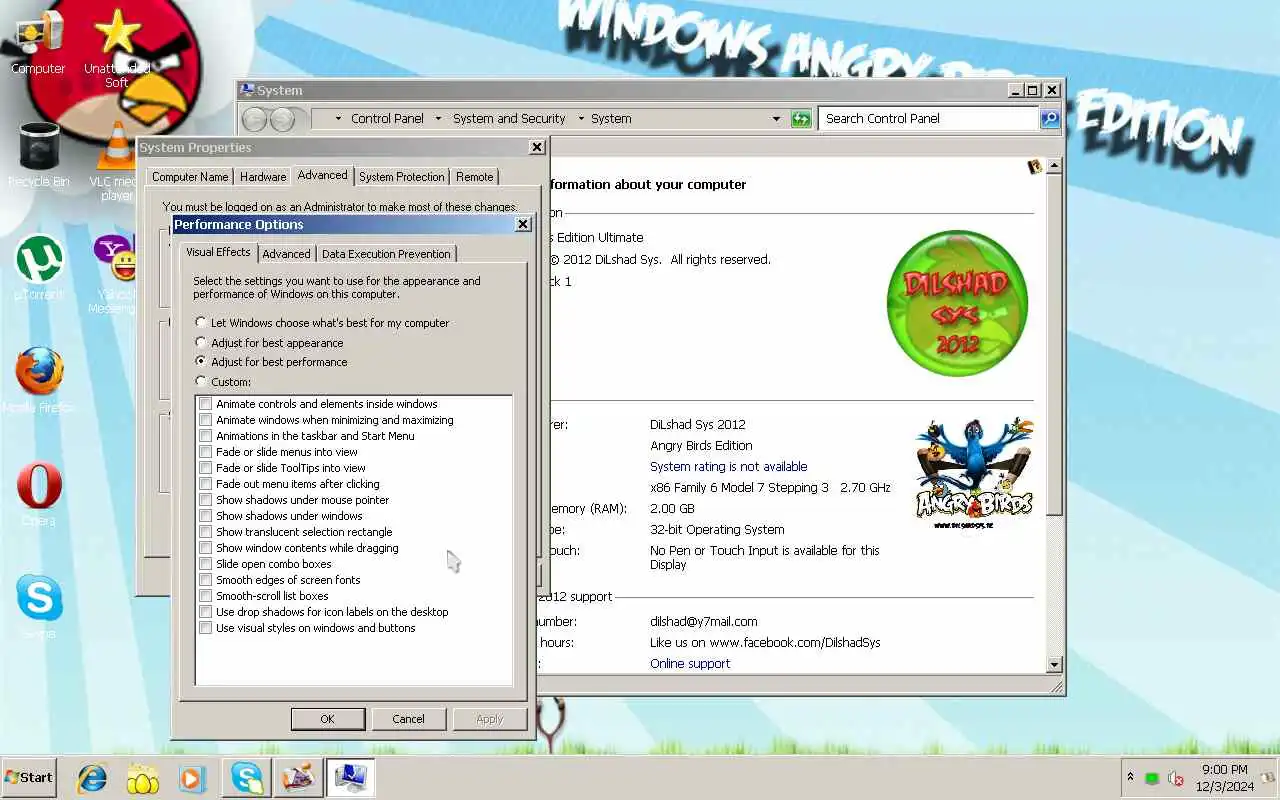Click the DiLshad Sys 2012 green logo
This screenshot has height=800, width=1280.
click(x=957, y=303)
